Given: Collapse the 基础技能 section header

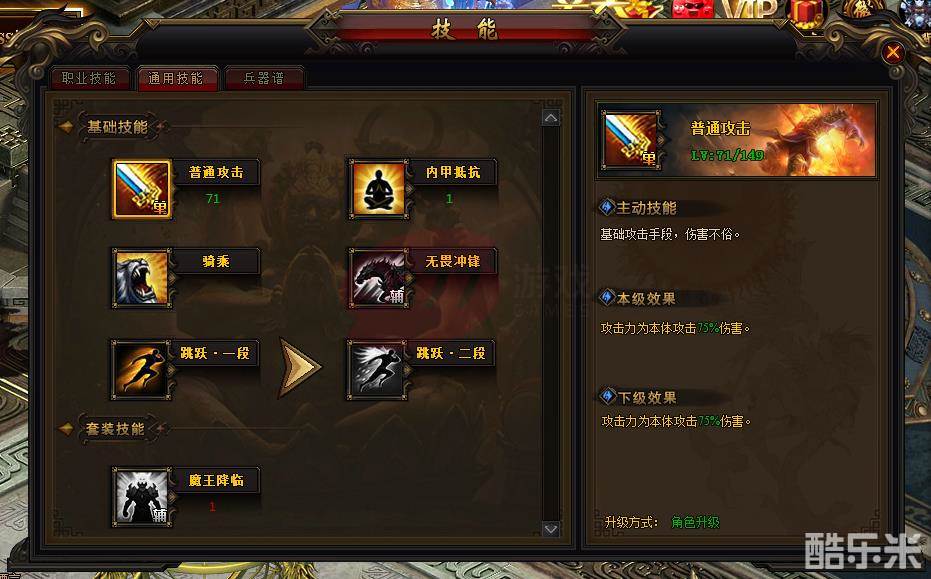Looking at the screenshot, I should (117, 127).
